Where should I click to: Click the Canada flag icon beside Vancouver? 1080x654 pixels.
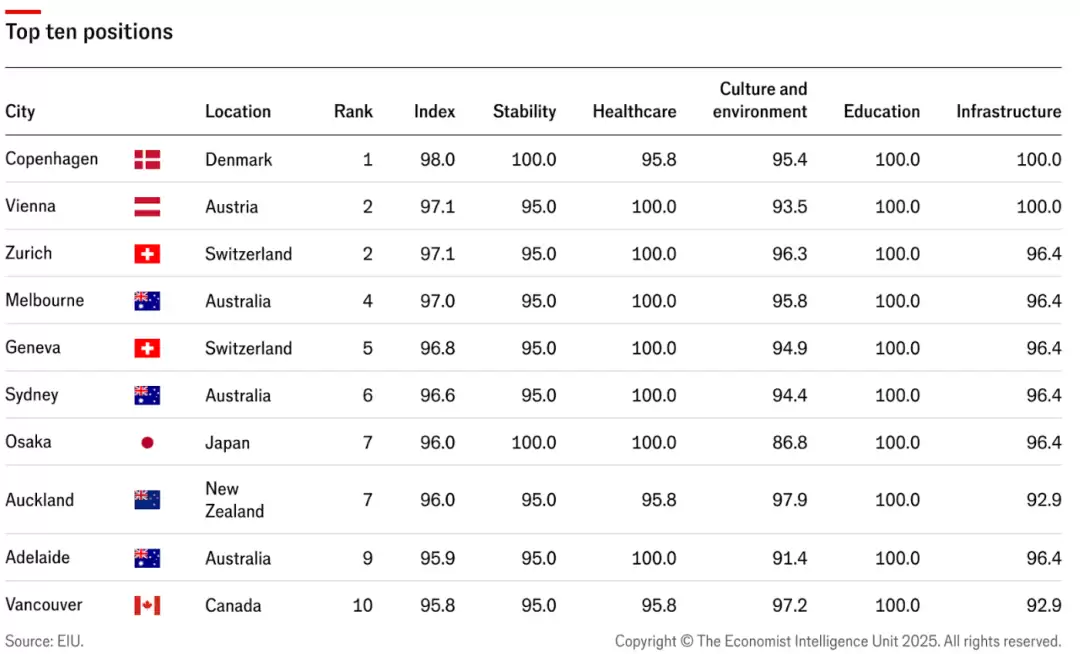click(x=147, y=606)
